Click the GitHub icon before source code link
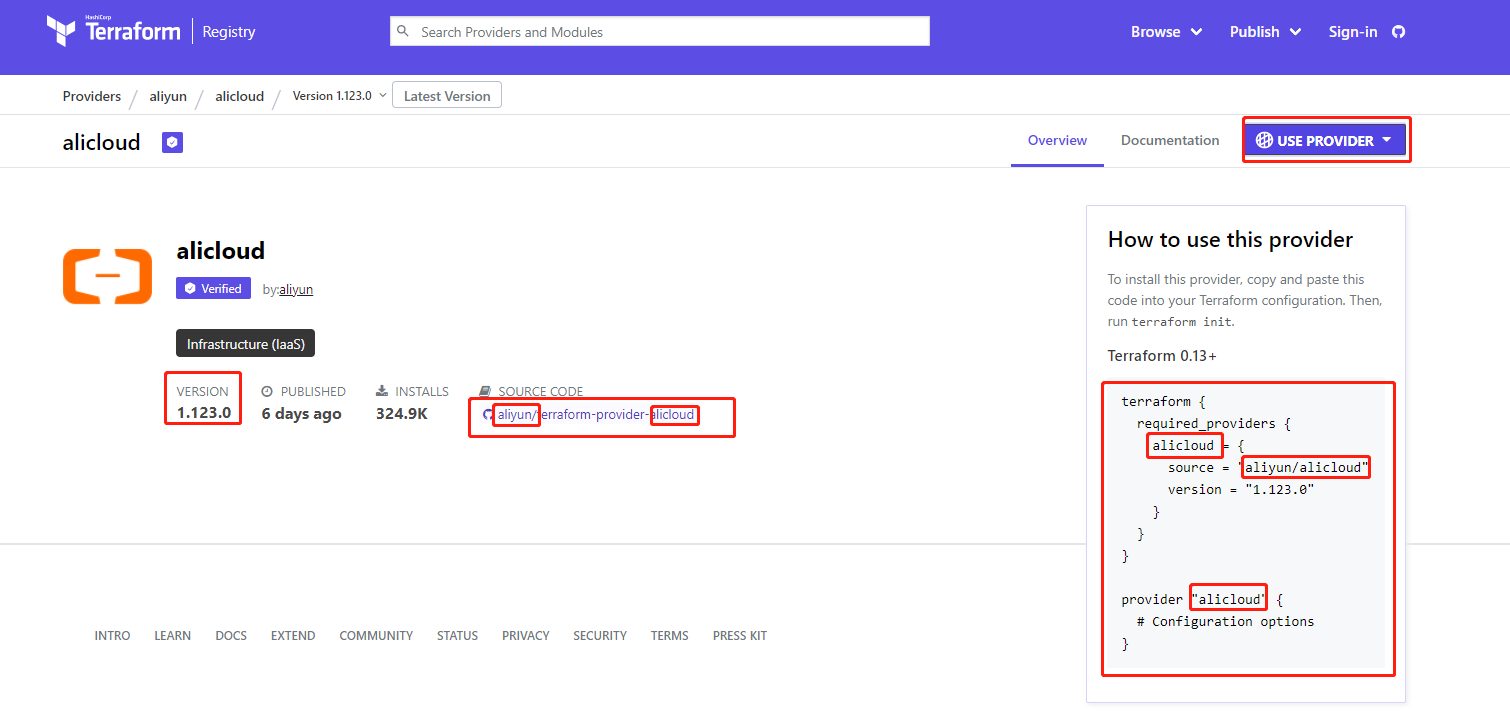Image resolution: width=1510 pixels, height=722 pixels. point(488,415)
